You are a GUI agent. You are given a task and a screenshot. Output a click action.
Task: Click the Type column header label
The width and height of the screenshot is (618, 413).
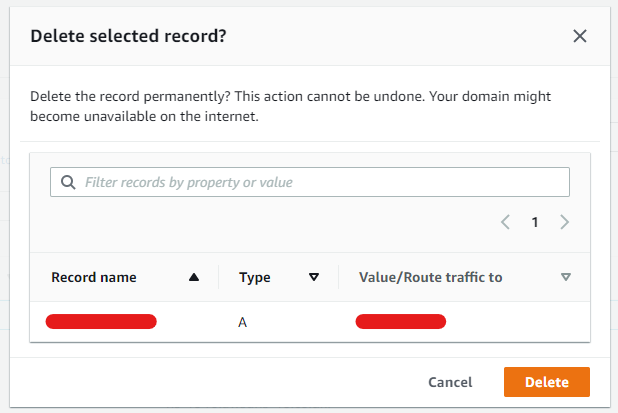(255, 277)
